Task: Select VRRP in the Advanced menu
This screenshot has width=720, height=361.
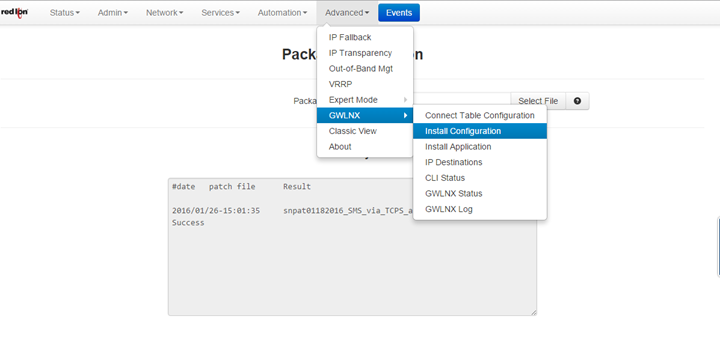Action: click(365, 84)
